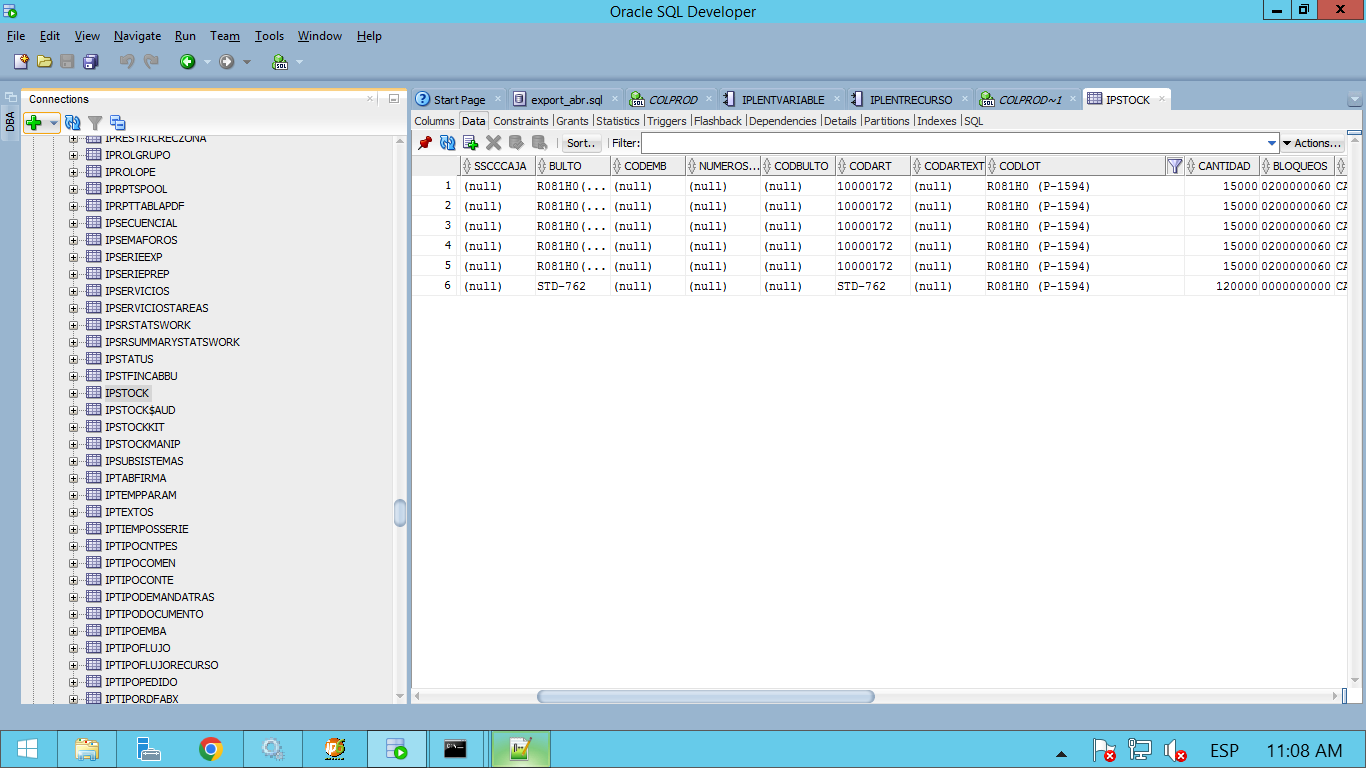
Task: Select the 120000 CANTIDAD cell
Action: tap(1222, 286)
